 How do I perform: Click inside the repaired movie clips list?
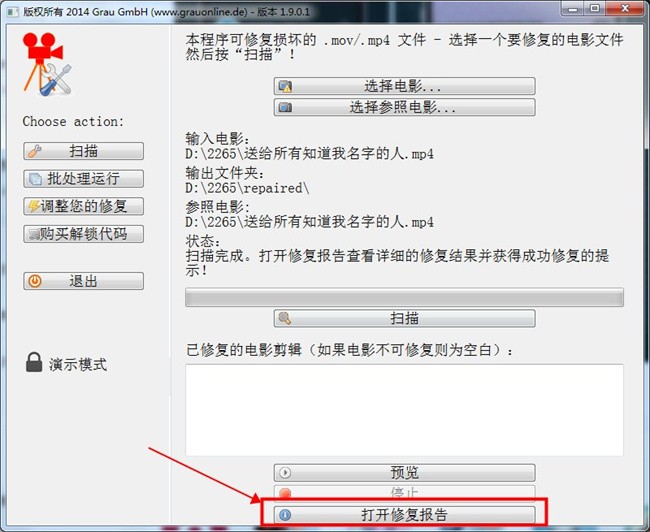404,410
